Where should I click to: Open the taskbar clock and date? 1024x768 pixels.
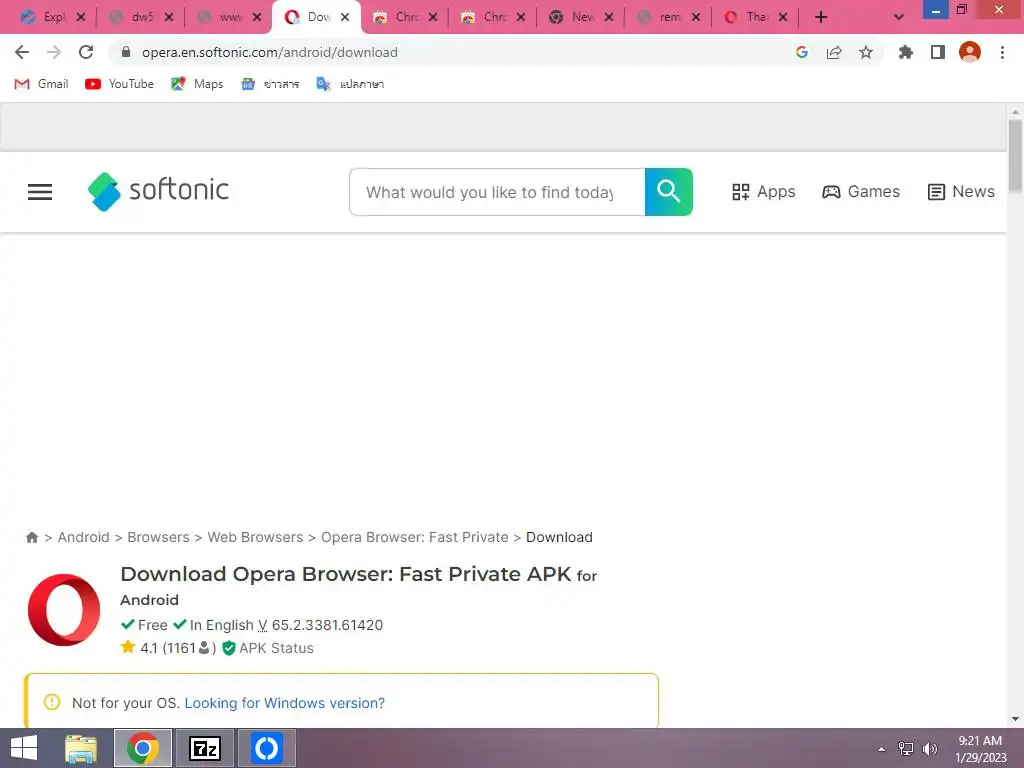click(x=981, y=749)
